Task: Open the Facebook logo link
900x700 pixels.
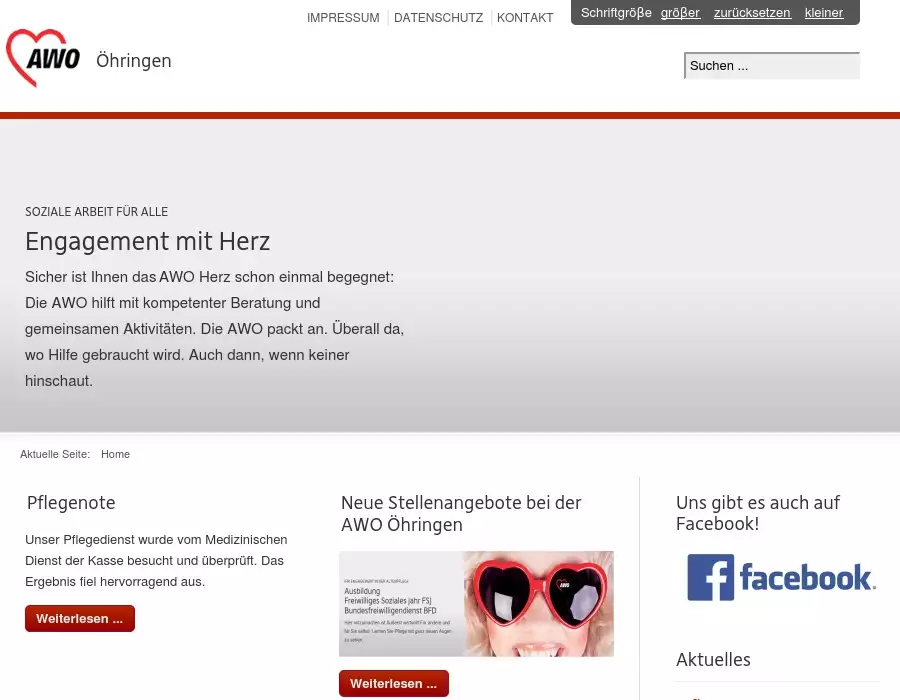Action: pos(780,578)
